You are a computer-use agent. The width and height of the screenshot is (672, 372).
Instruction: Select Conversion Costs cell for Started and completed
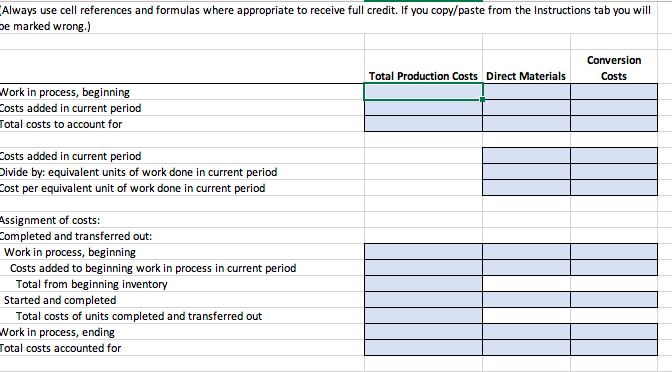[614, 300]
